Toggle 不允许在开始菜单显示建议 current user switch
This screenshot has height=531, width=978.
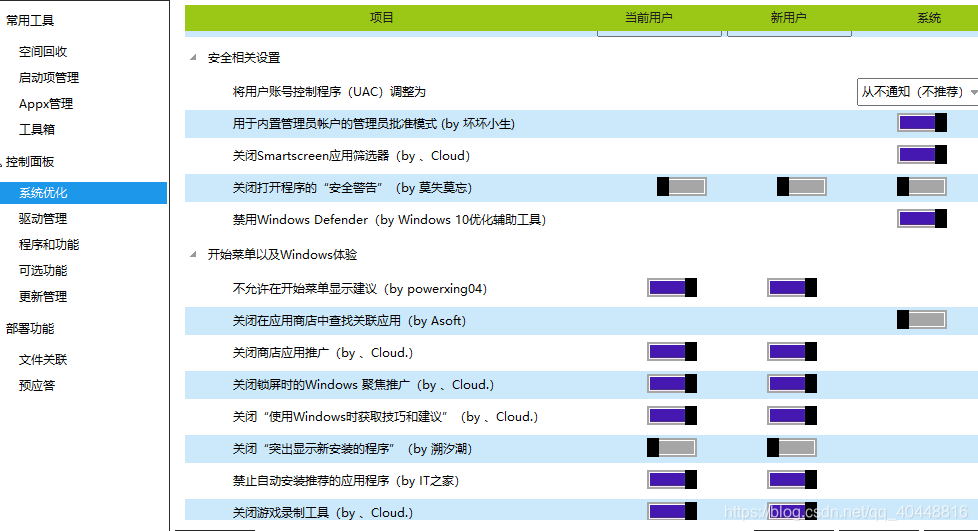[x=672, y=288]
